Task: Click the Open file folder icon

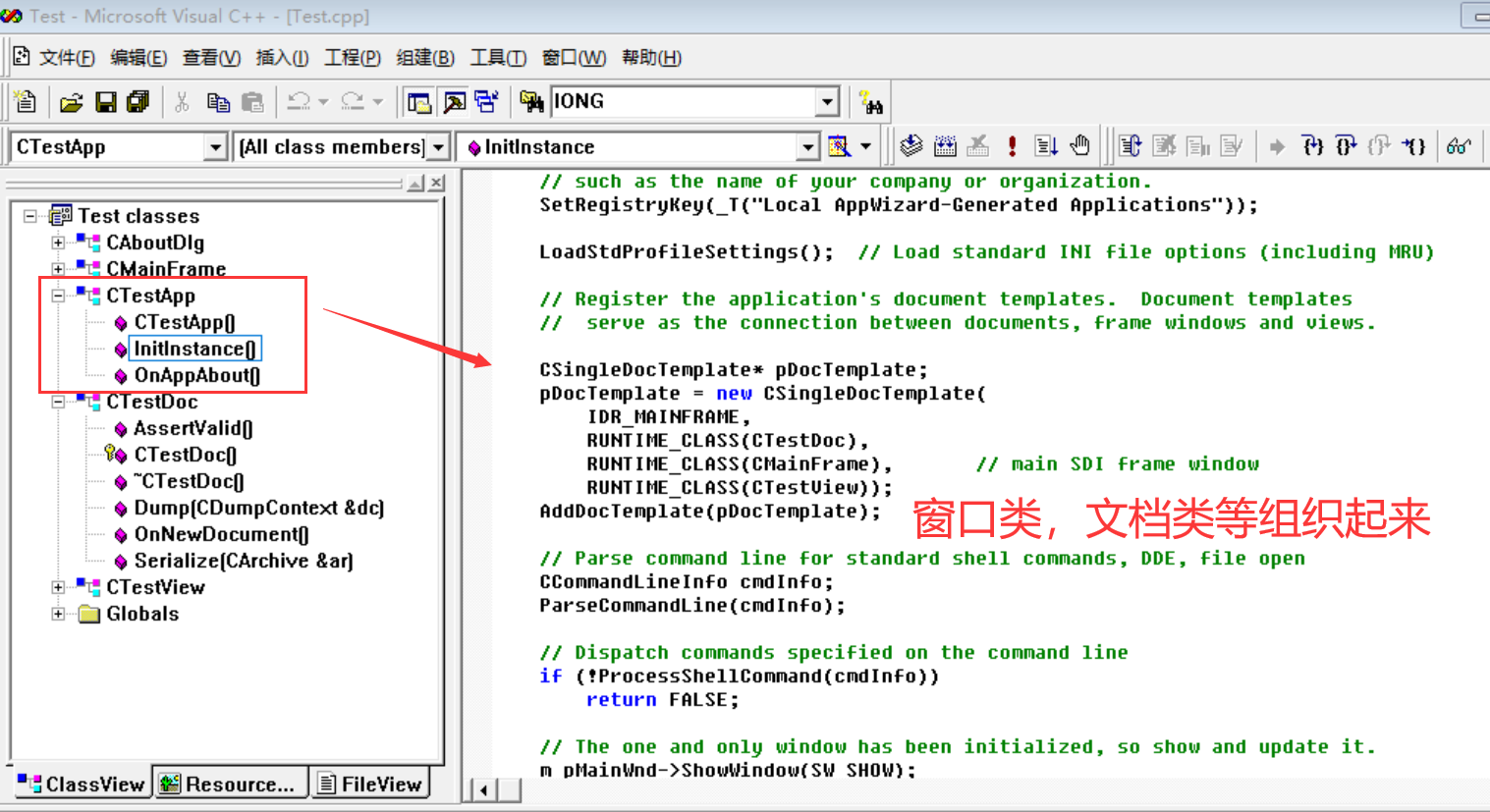Action: coord(71,102)
